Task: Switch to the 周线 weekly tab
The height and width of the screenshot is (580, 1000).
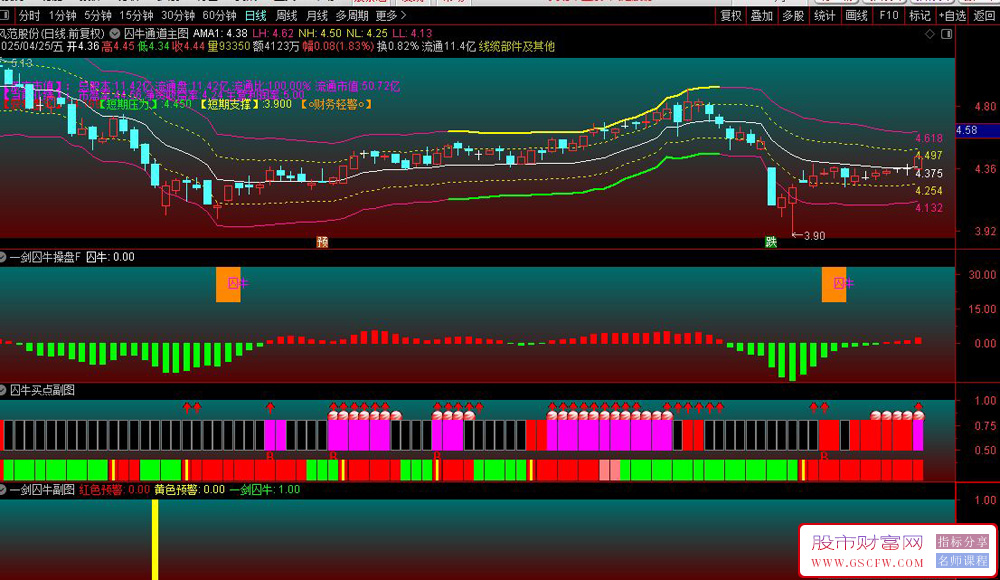Action: [286, 15]
